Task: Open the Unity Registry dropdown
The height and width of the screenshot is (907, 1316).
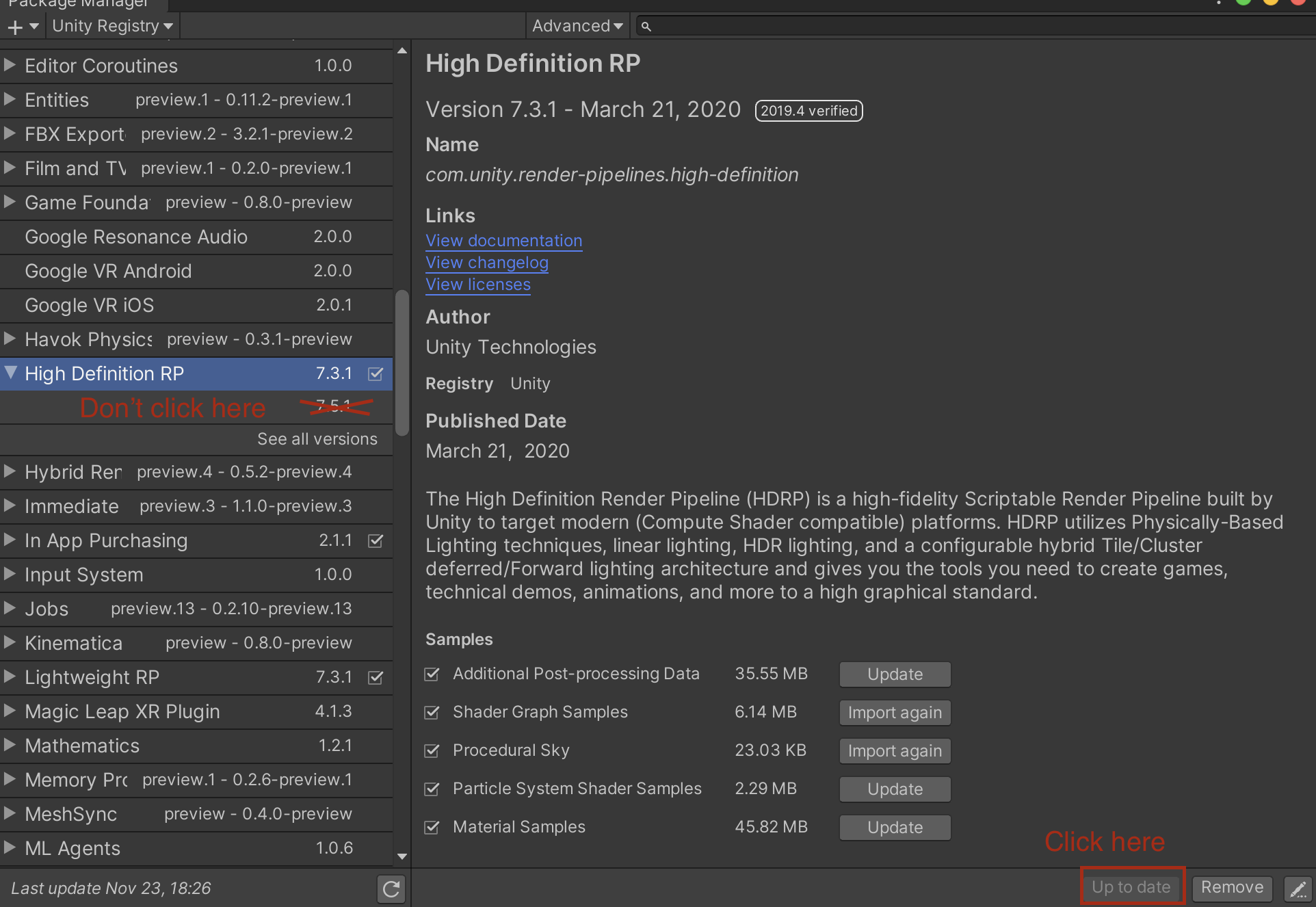Action: point(113,27)
